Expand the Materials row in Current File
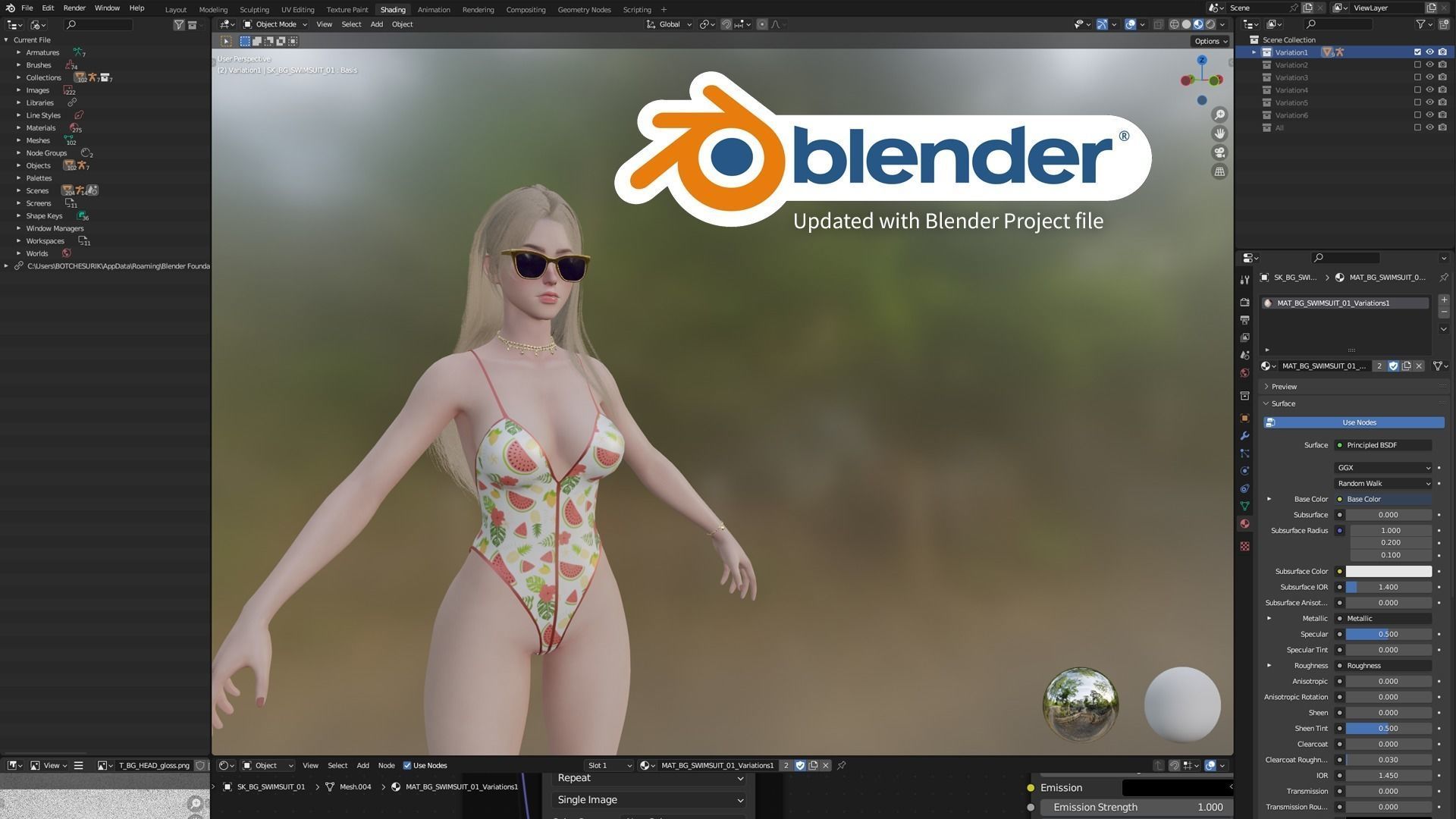This screenshot has height=819, width=1456. [18, 127]
